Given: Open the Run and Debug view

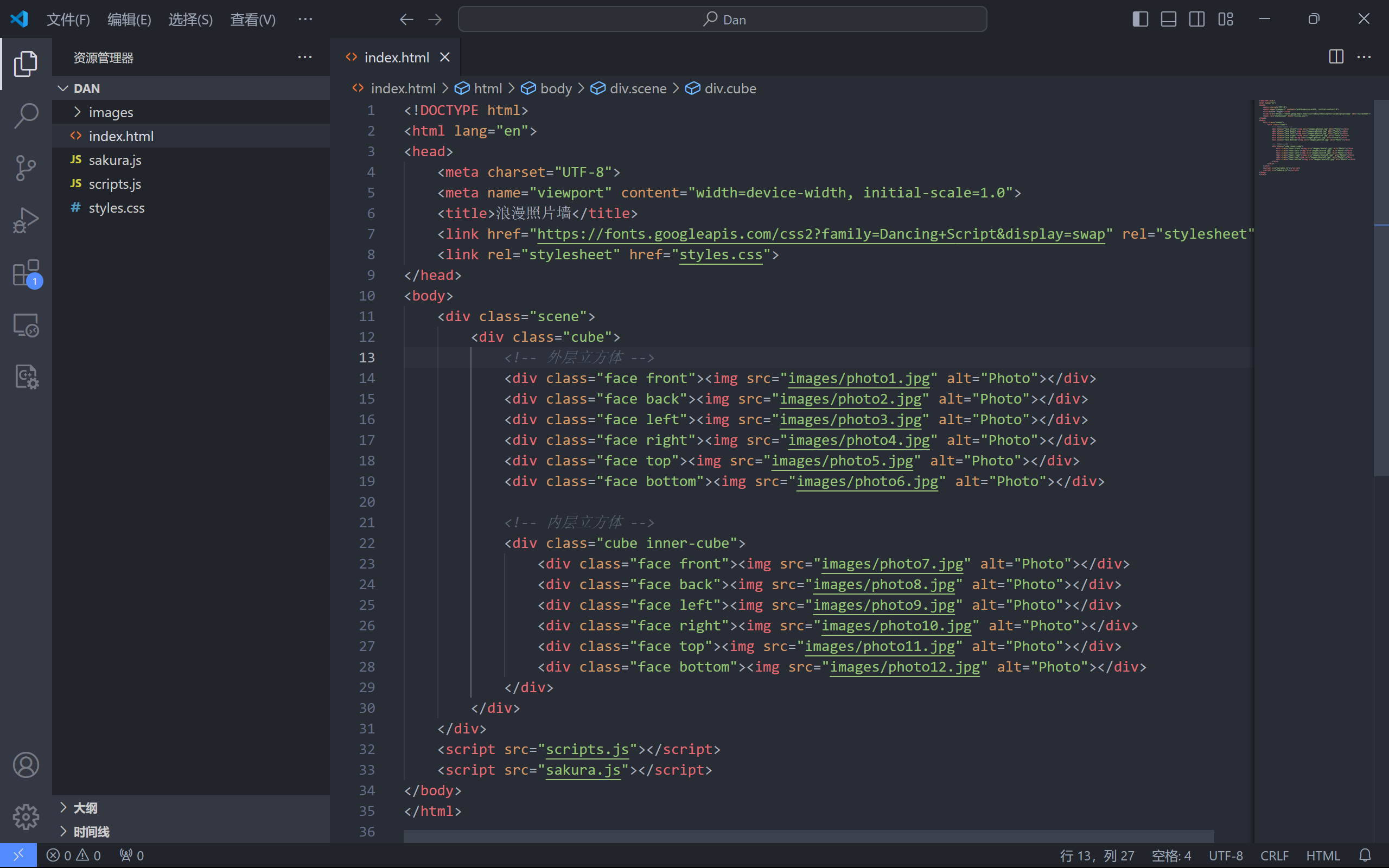Looking at the screenshot, I should (26, 220).
